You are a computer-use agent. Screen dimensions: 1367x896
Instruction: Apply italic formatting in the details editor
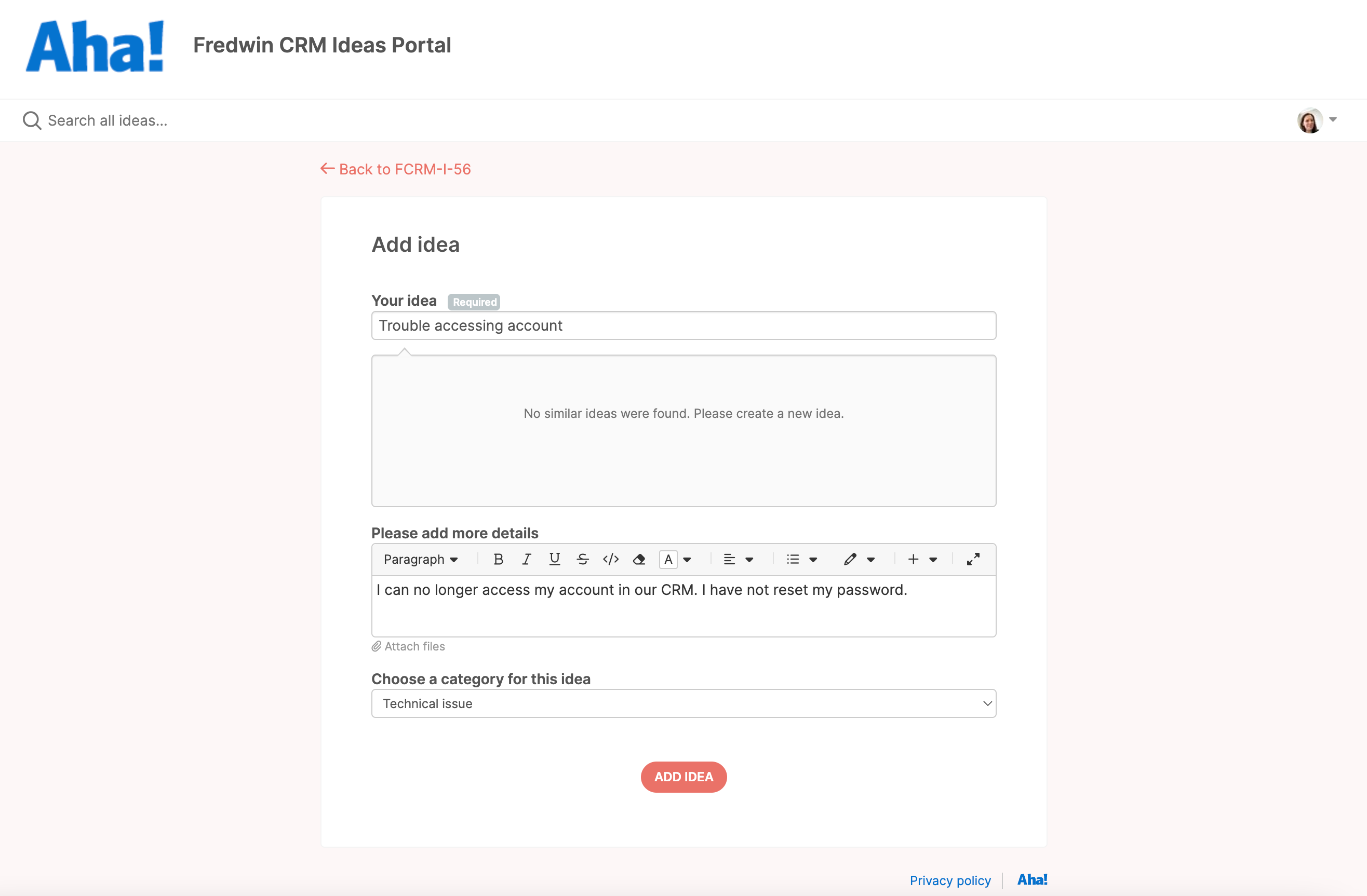tap(526, 559)
